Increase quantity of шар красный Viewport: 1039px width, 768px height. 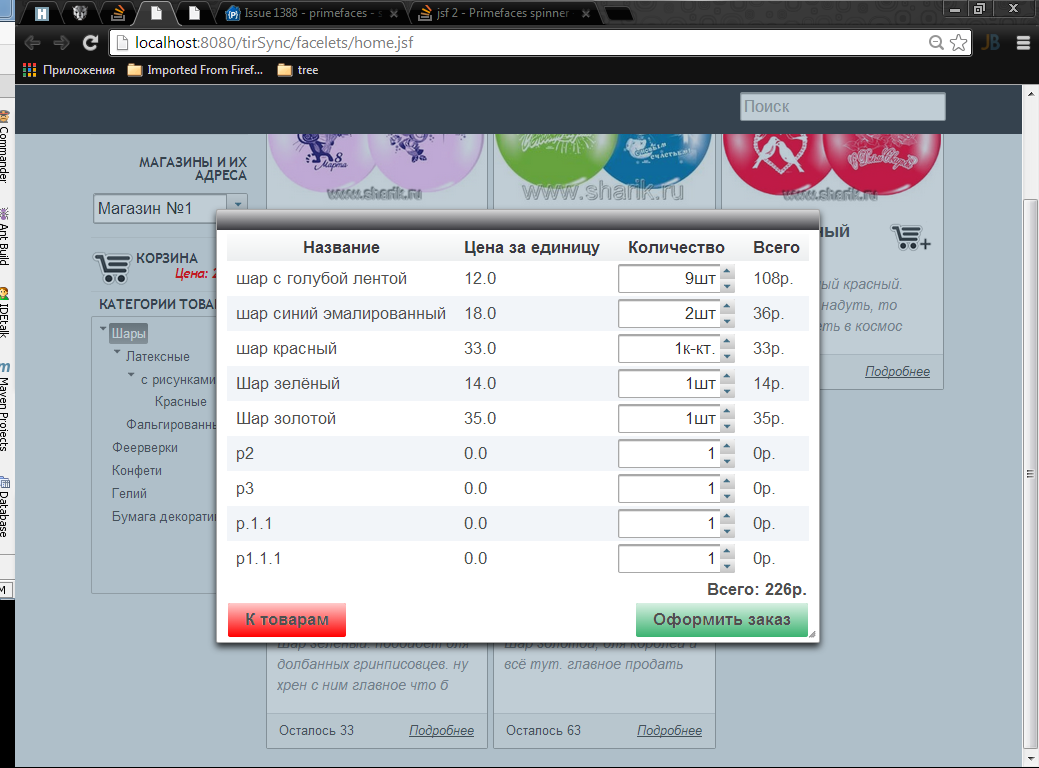click(x=728, y=342)
